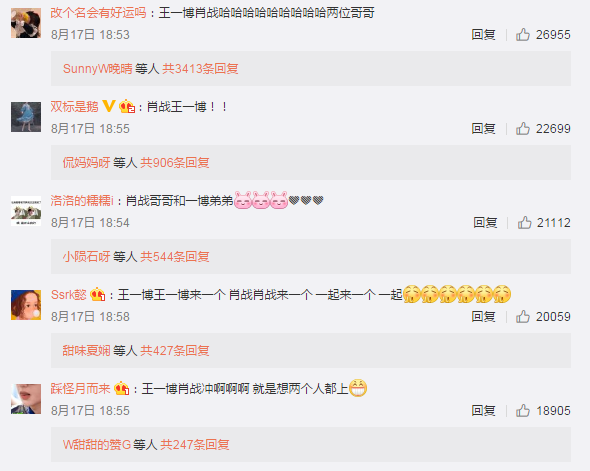Like the comment with 21112 likes
The height and width of the screenshot is (471, 590).
[524, 223]
